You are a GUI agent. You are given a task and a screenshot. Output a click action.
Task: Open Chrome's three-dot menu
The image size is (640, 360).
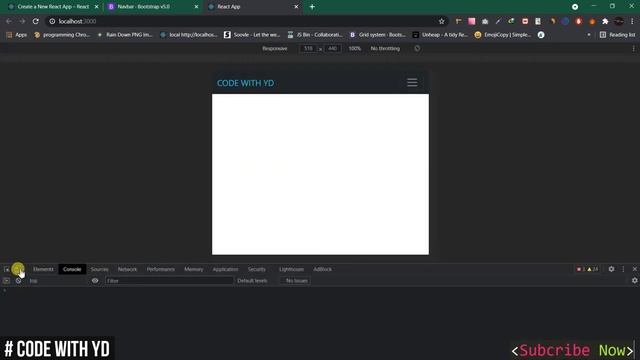[x=632, y=21]
